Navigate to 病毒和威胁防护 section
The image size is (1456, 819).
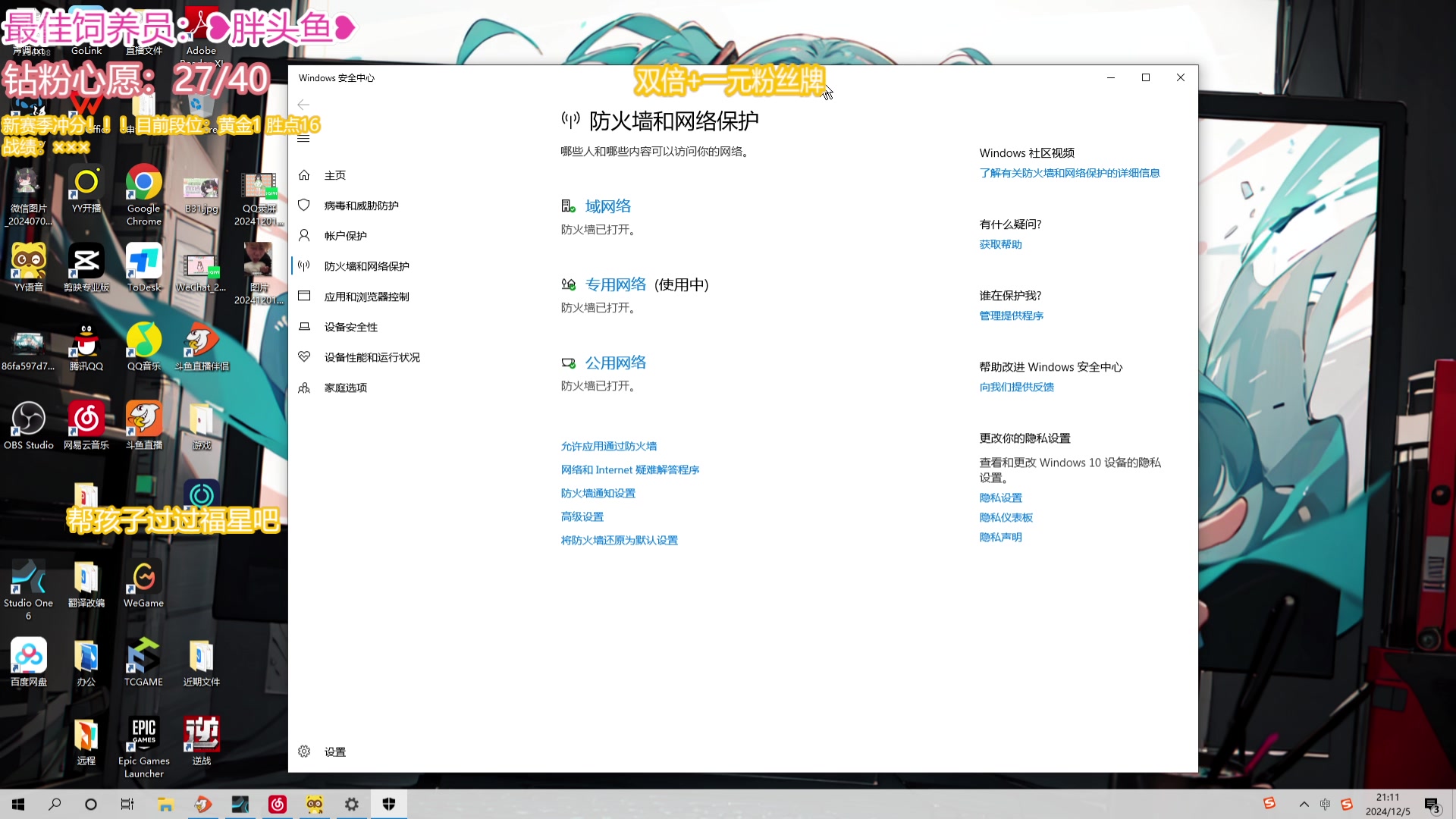pos(362,205)
